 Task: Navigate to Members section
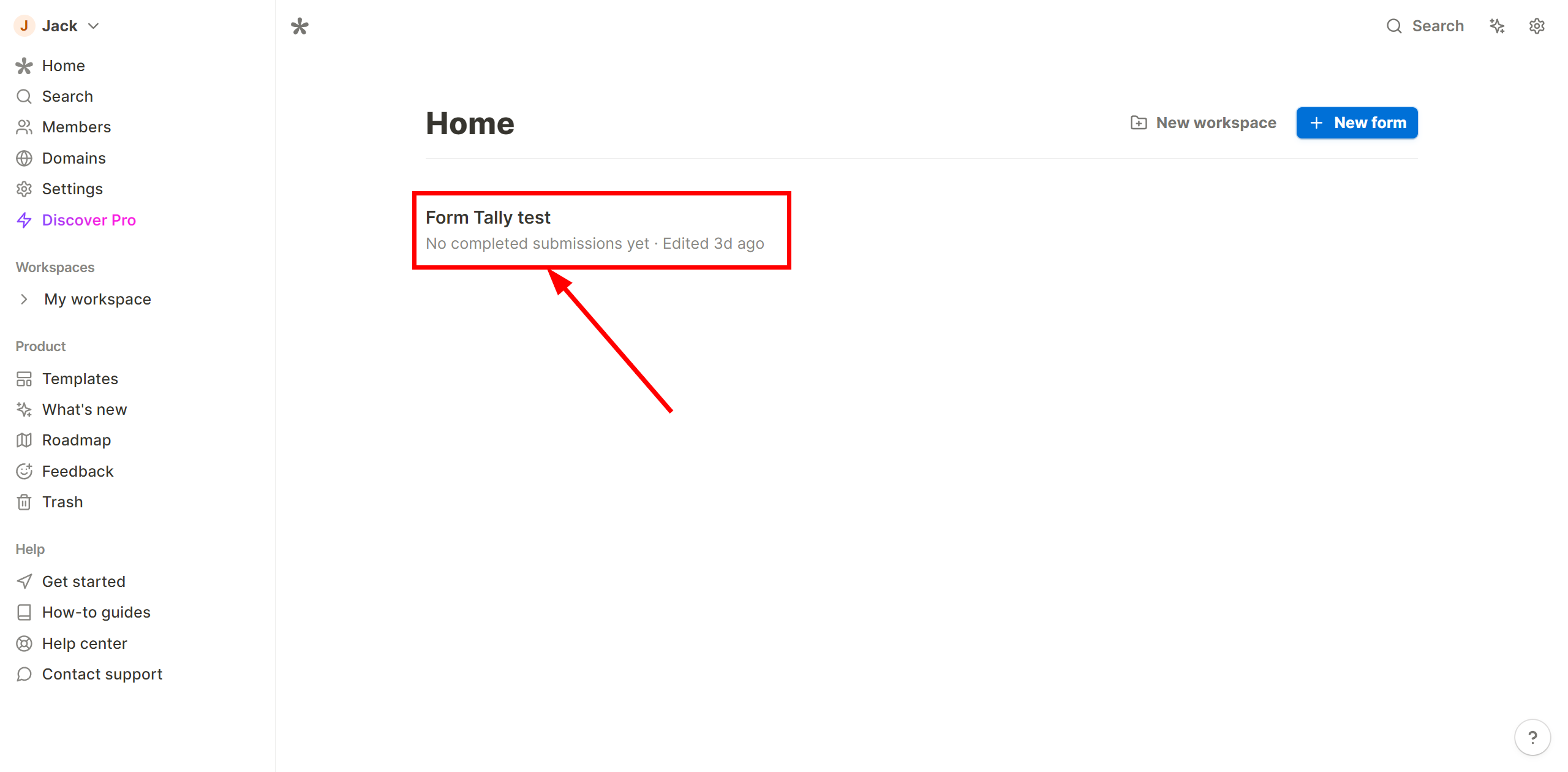point(76,127)
